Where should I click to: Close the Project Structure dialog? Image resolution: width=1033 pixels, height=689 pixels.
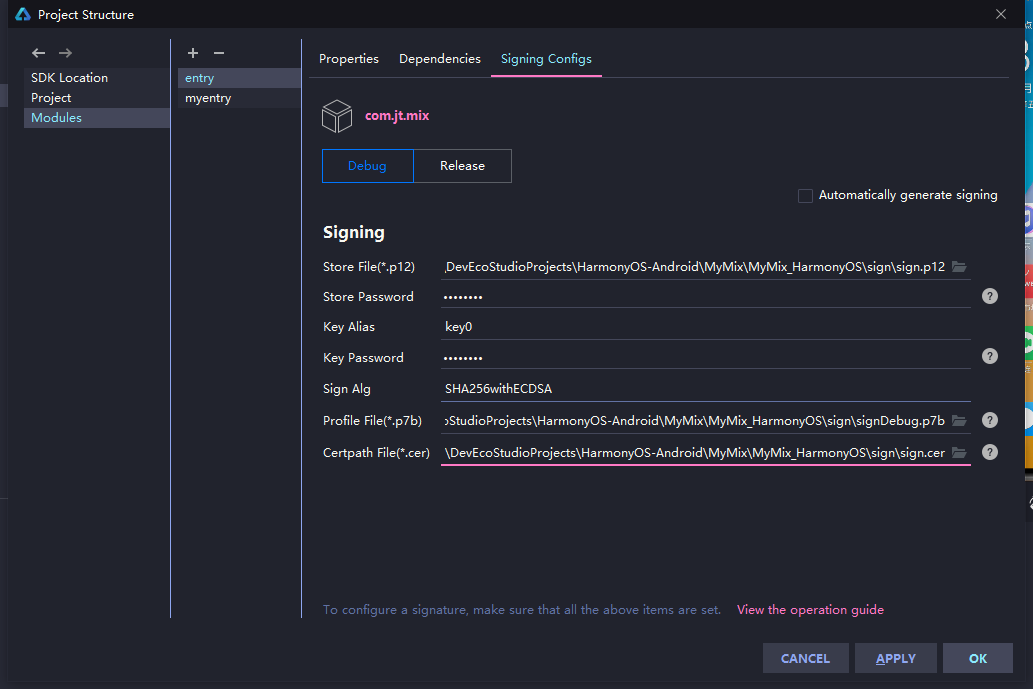point(1001,14)
